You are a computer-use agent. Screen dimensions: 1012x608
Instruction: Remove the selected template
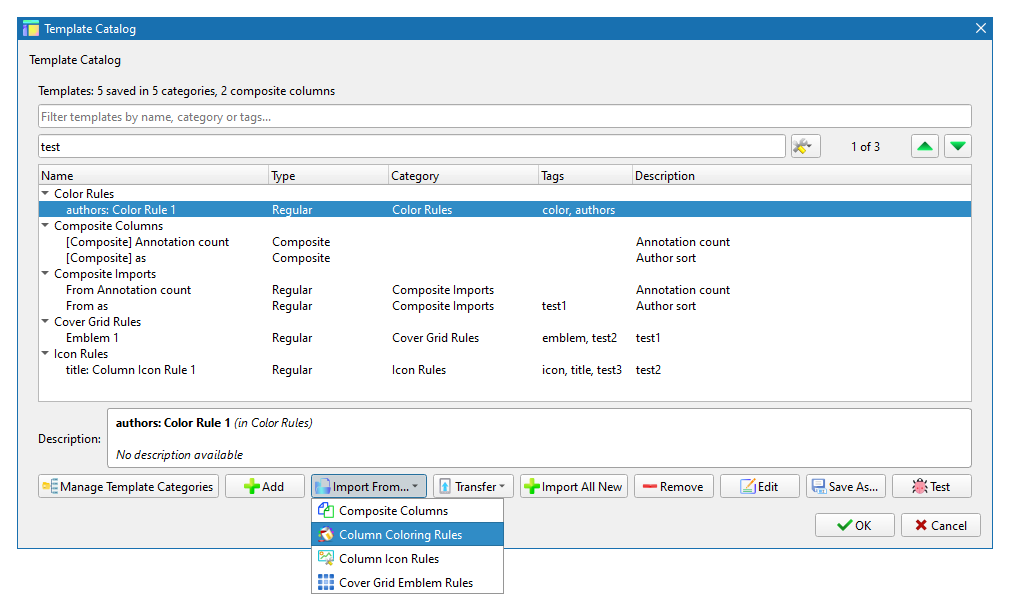coord(673,487)
